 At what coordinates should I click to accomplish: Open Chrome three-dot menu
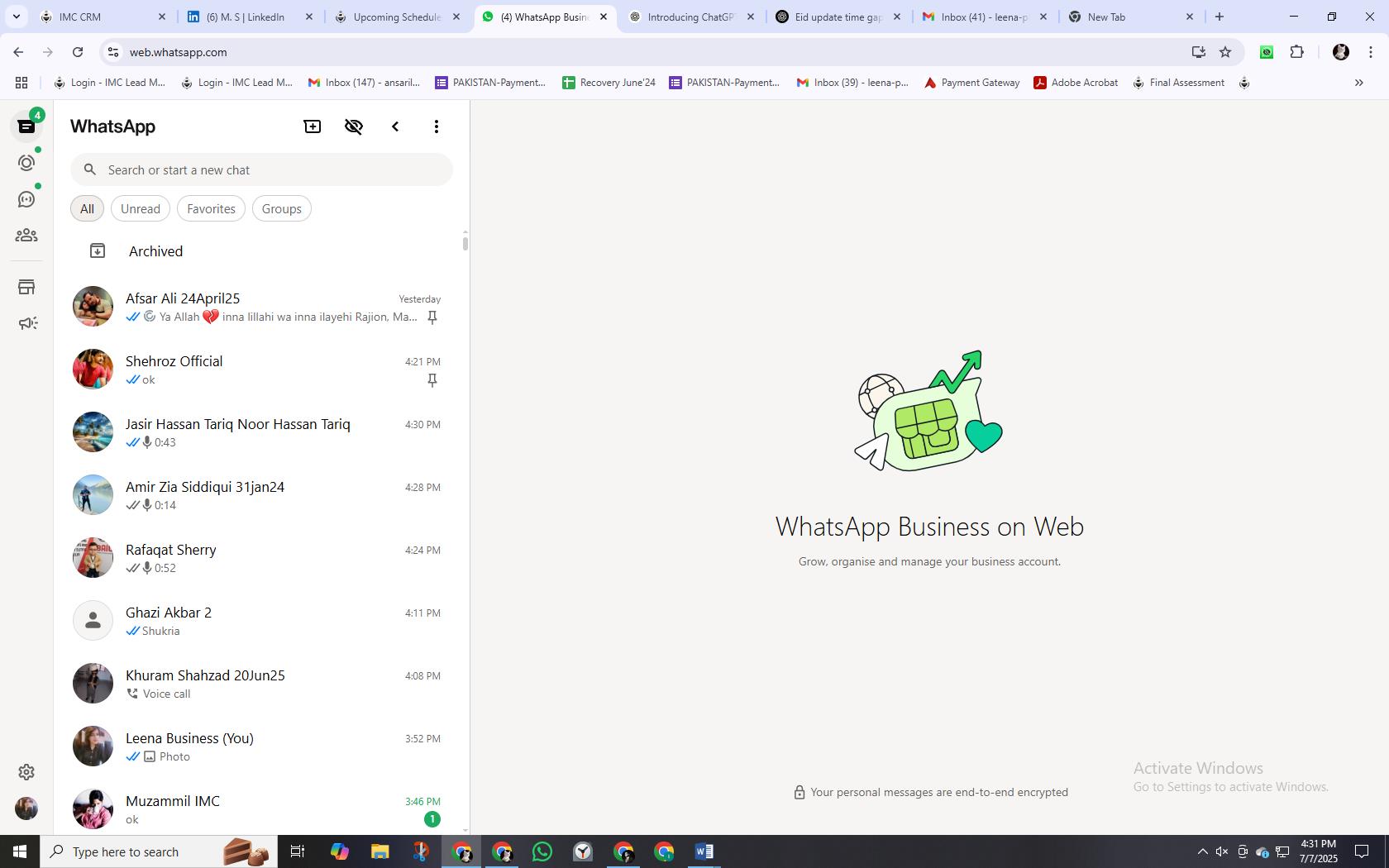point(1372,52)
